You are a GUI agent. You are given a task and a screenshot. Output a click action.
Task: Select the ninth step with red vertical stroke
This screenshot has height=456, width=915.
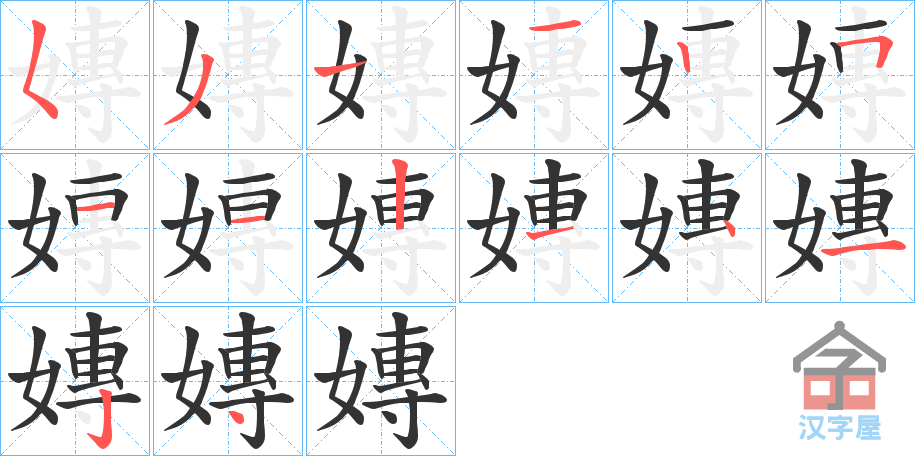[x=381, y=228]
